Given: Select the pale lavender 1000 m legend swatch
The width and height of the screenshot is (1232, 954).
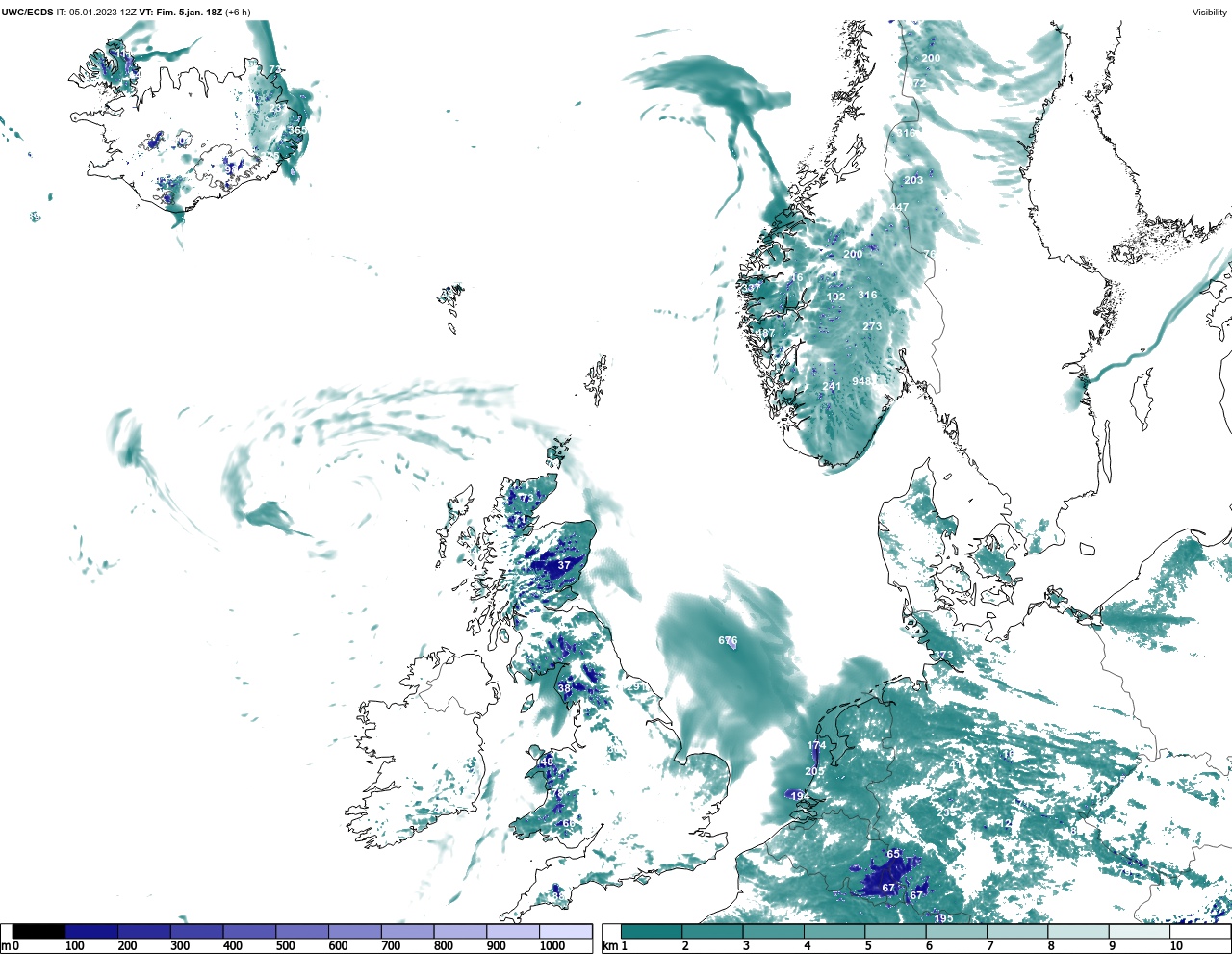Looking at the screenshot, I should coord(565,932).
